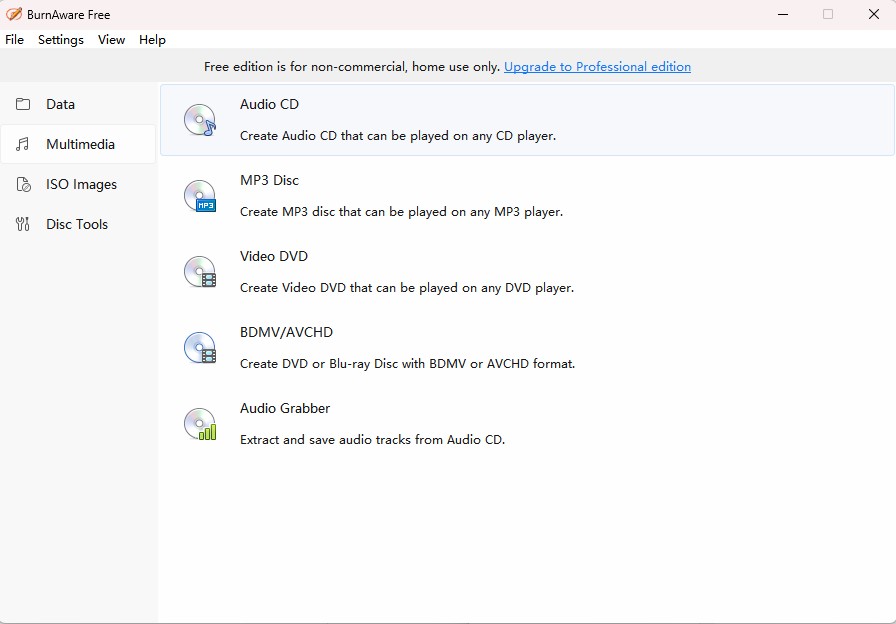Open the File menu
The height and width of the screenshot is (624, 896).
(14, 40)
